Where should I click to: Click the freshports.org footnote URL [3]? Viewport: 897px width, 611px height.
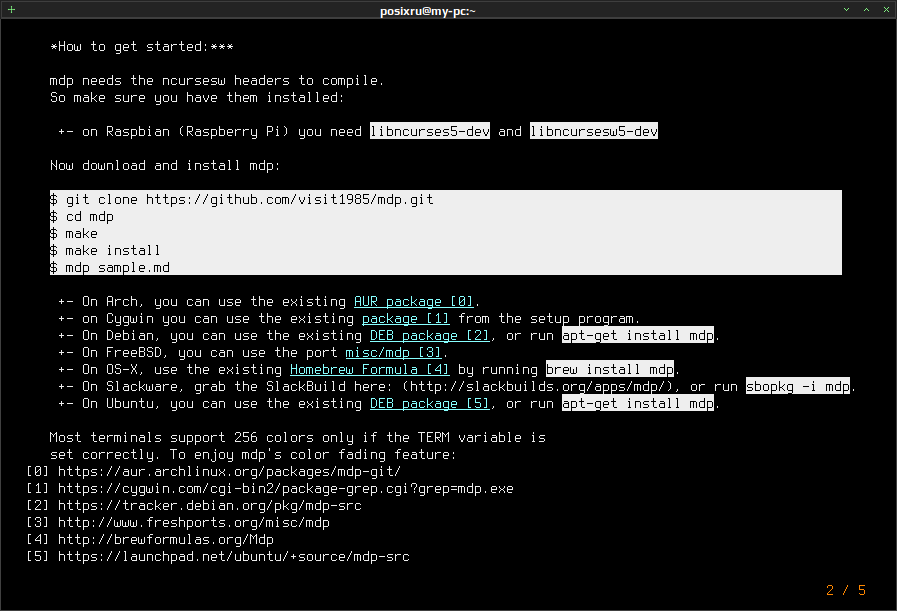click(x=193, y=523)
